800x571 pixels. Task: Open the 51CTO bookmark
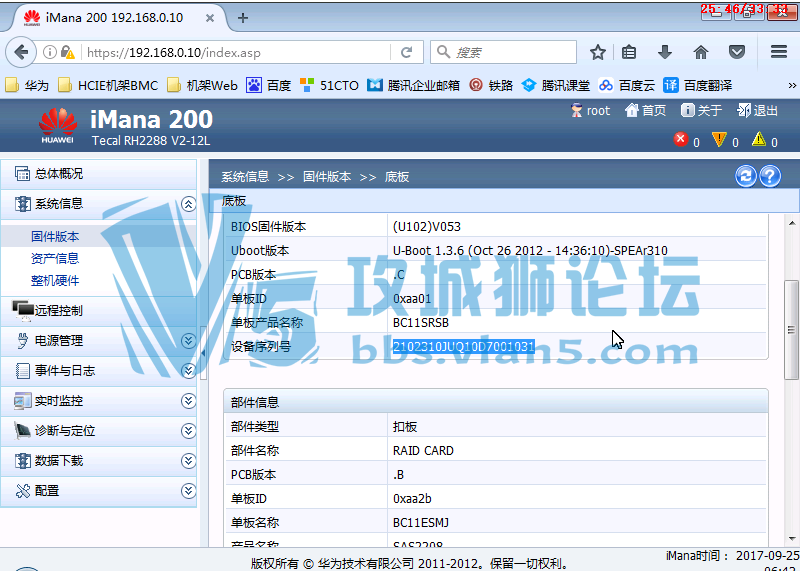(329, 85)
